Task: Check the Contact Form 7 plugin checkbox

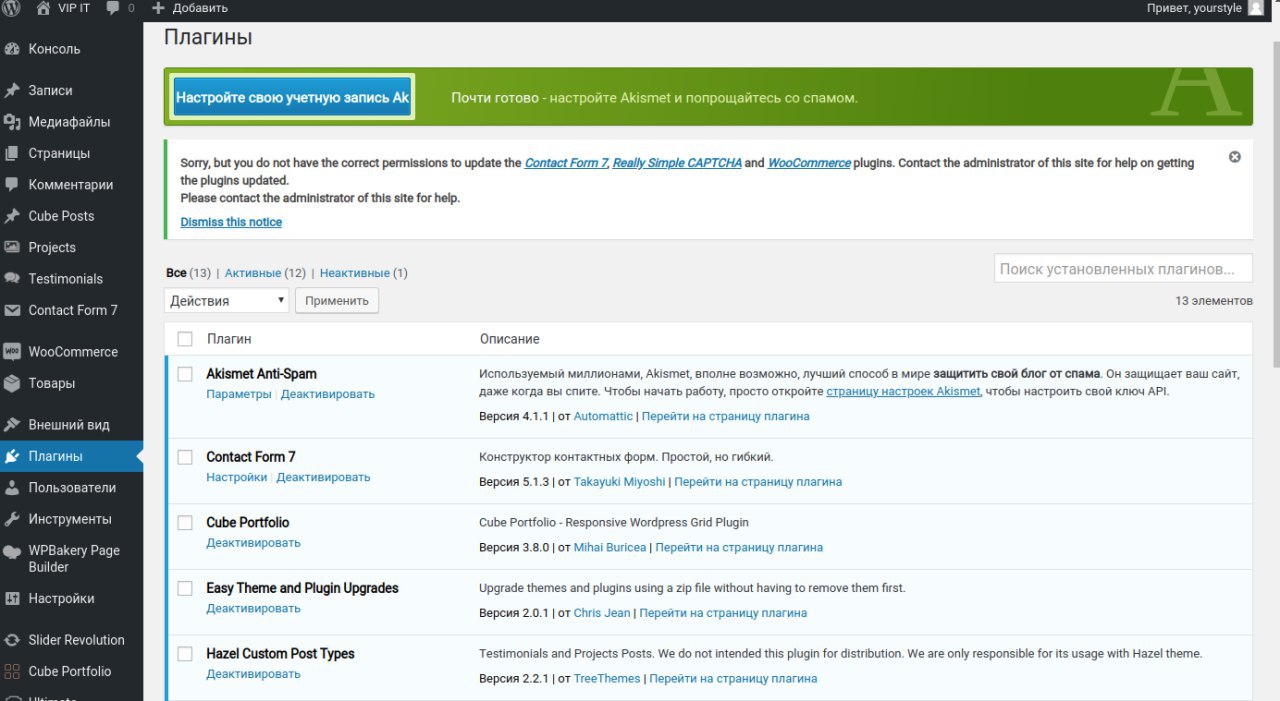Action: tap(185, 457)
